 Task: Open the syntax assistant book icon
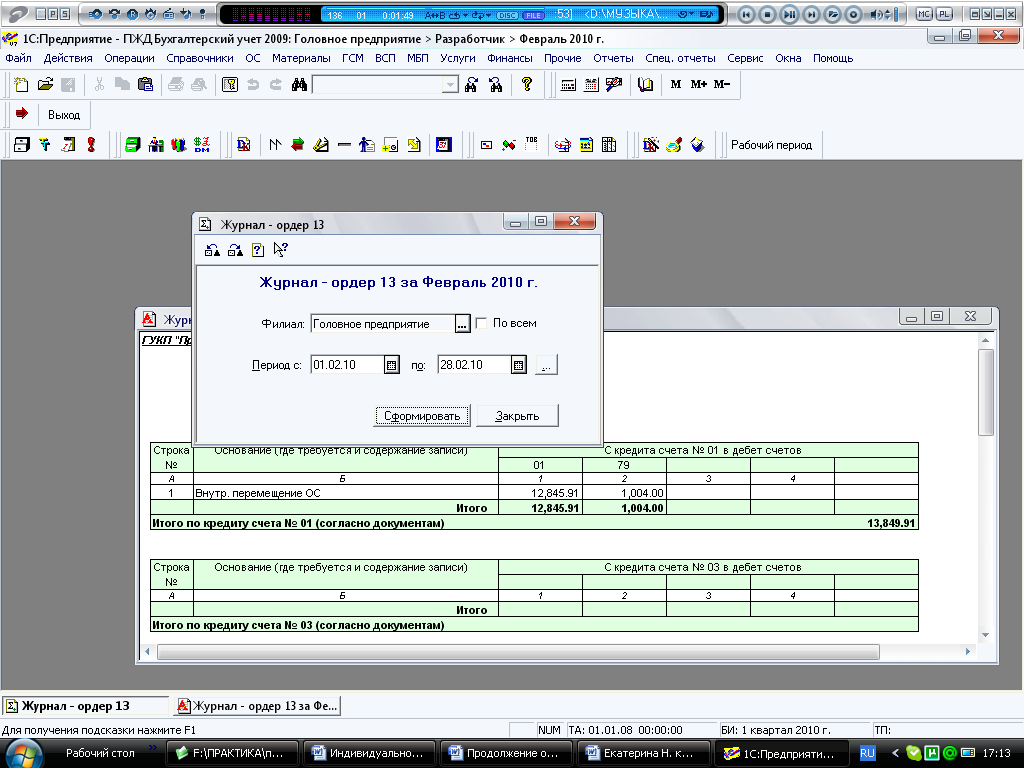(645, 84)
